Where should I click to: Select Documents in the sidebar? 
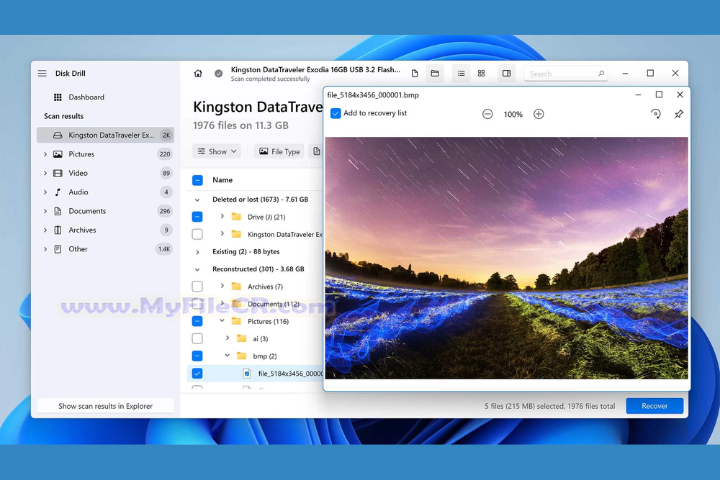click(x=87, y=211)
